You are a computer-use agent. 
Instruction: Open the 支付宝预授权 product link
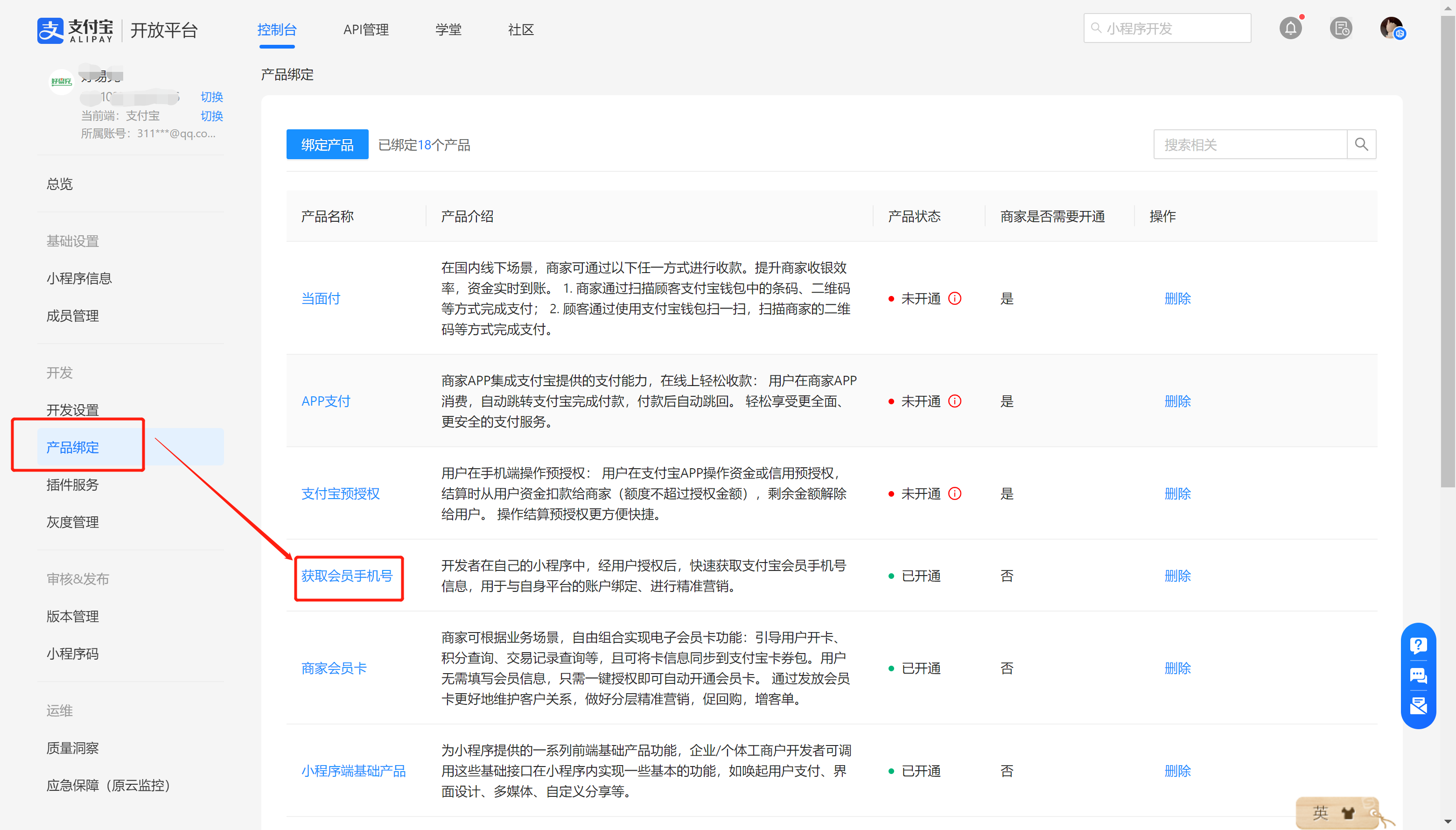click(x=340, y=493)
